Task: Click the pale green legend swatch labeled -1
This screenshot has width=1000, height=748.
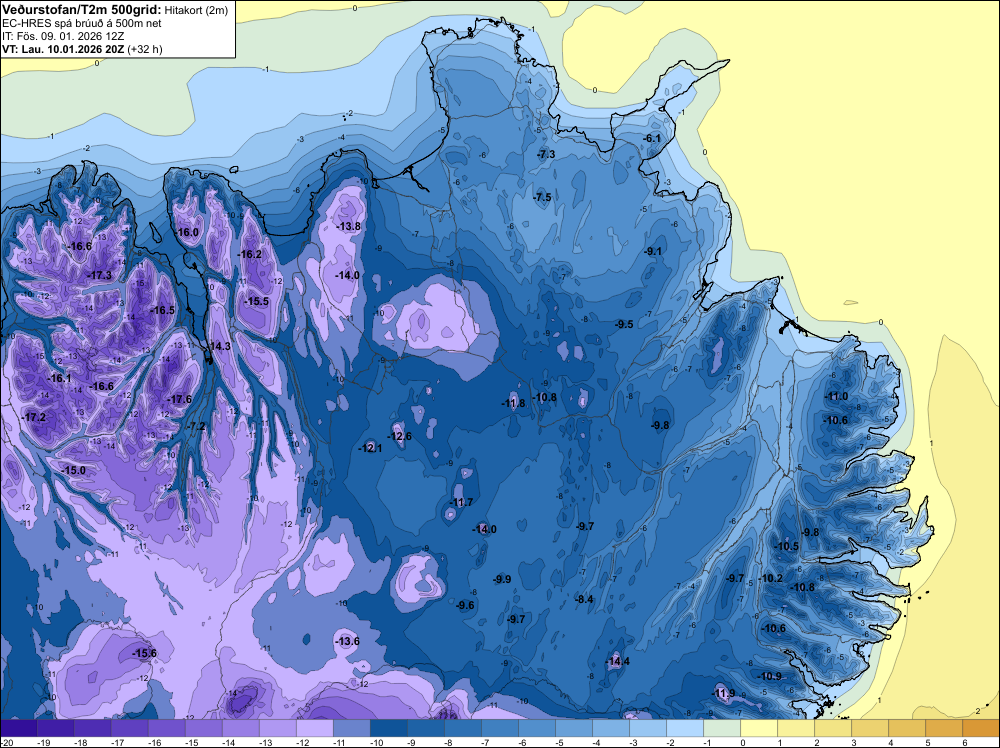Action: click(721, 728)
